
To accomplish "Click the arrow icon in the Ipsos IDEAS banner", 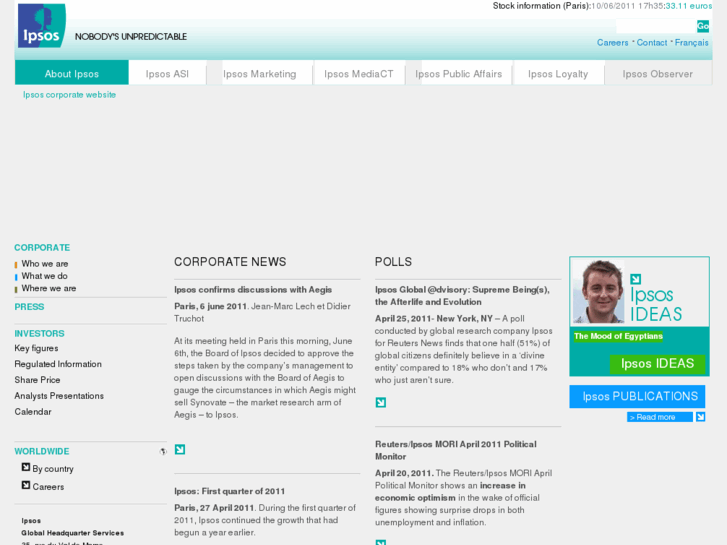I will 636,279.
